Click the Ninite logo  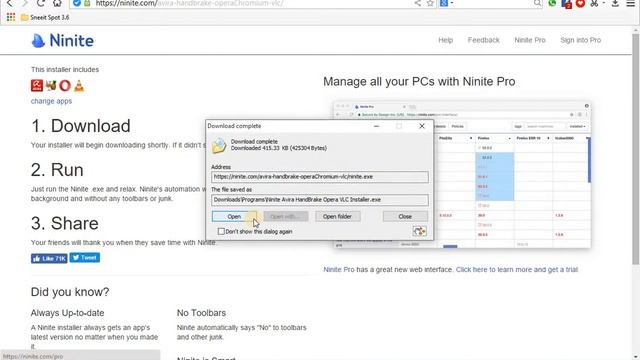[x=62, y=40]
